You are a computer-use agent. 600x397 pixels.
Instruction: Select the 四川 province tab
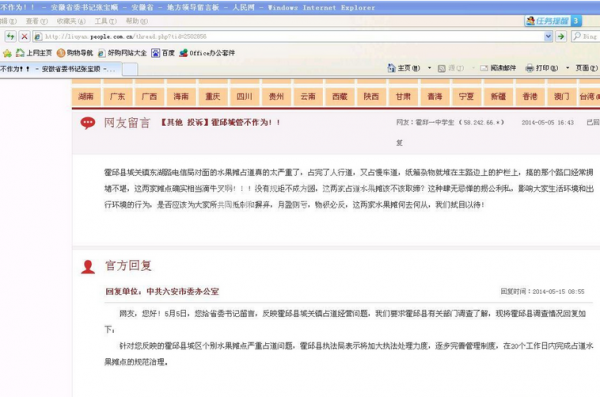(245, 96)
